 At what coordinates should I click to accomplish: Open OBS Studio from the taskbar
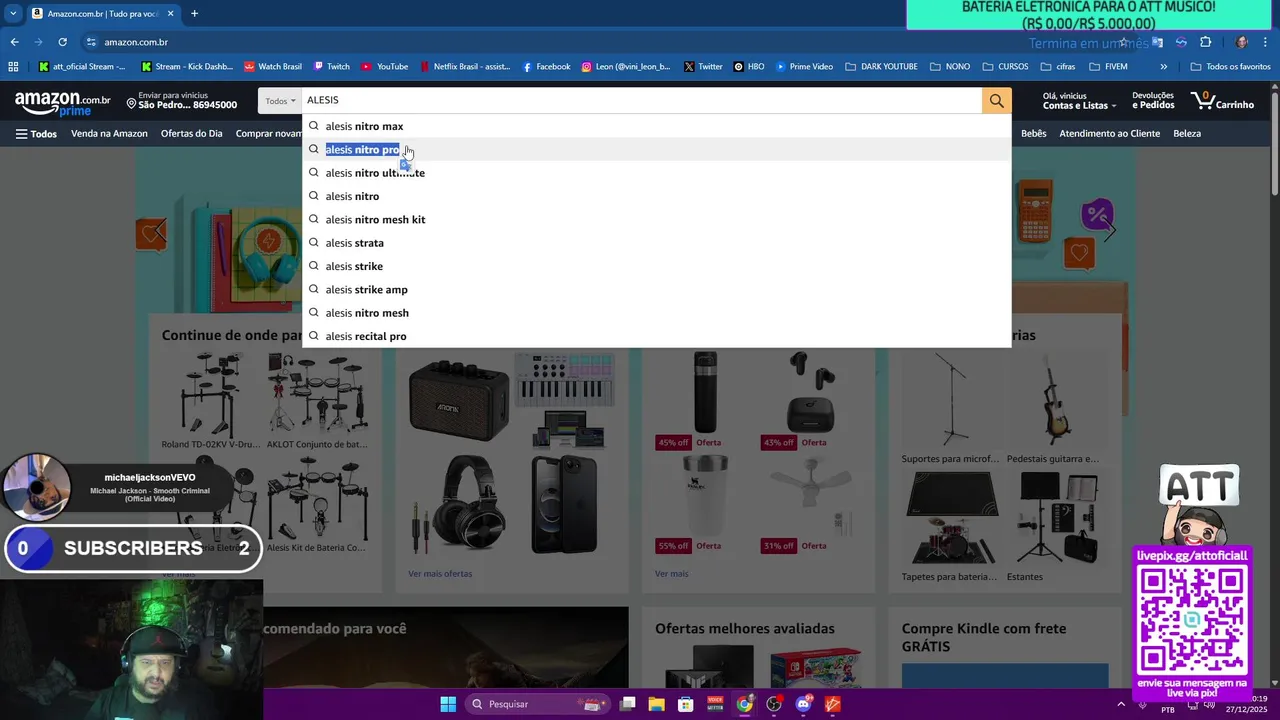[774, 704]
